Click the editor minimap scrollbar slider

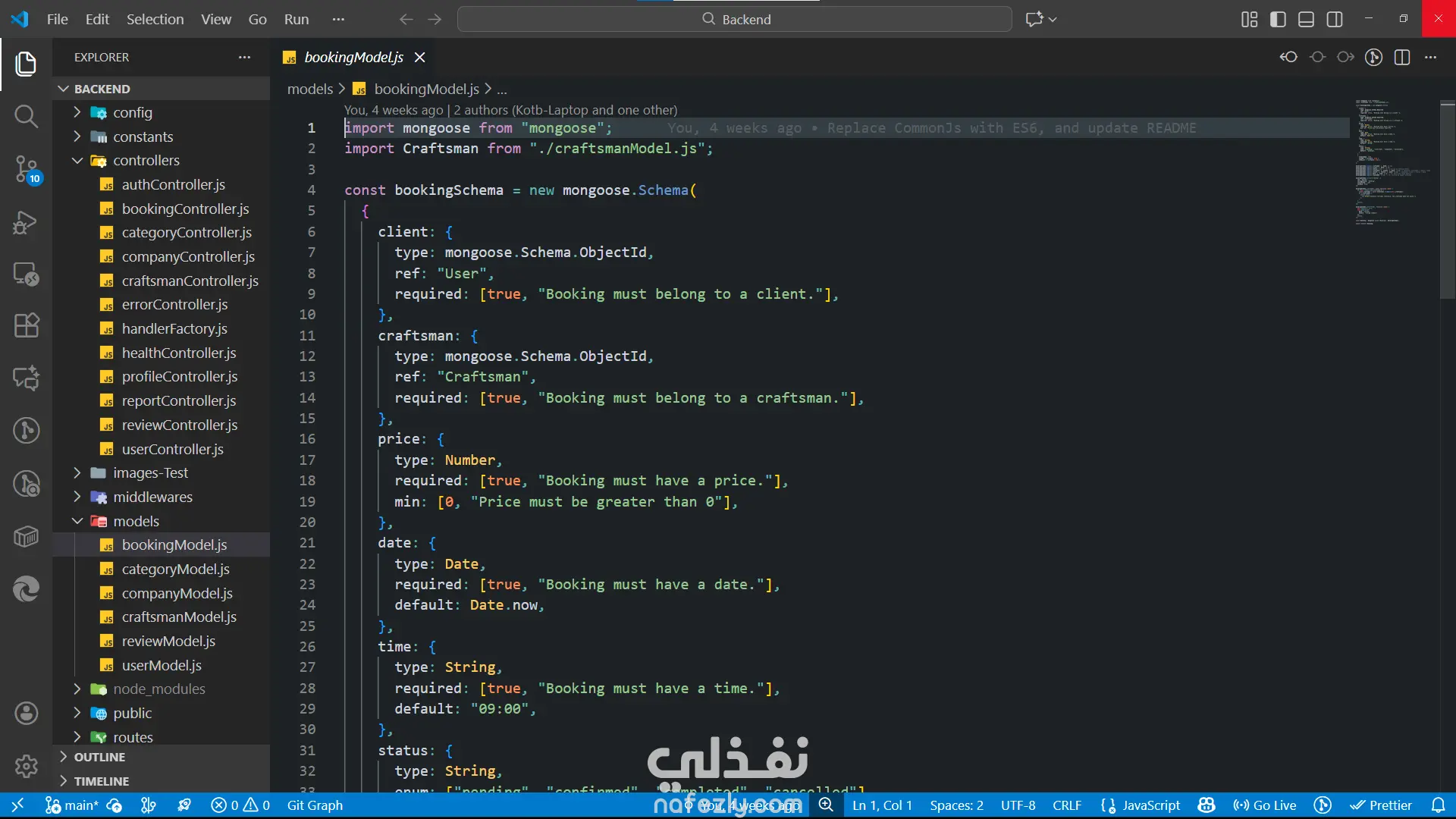[1447, 201]
